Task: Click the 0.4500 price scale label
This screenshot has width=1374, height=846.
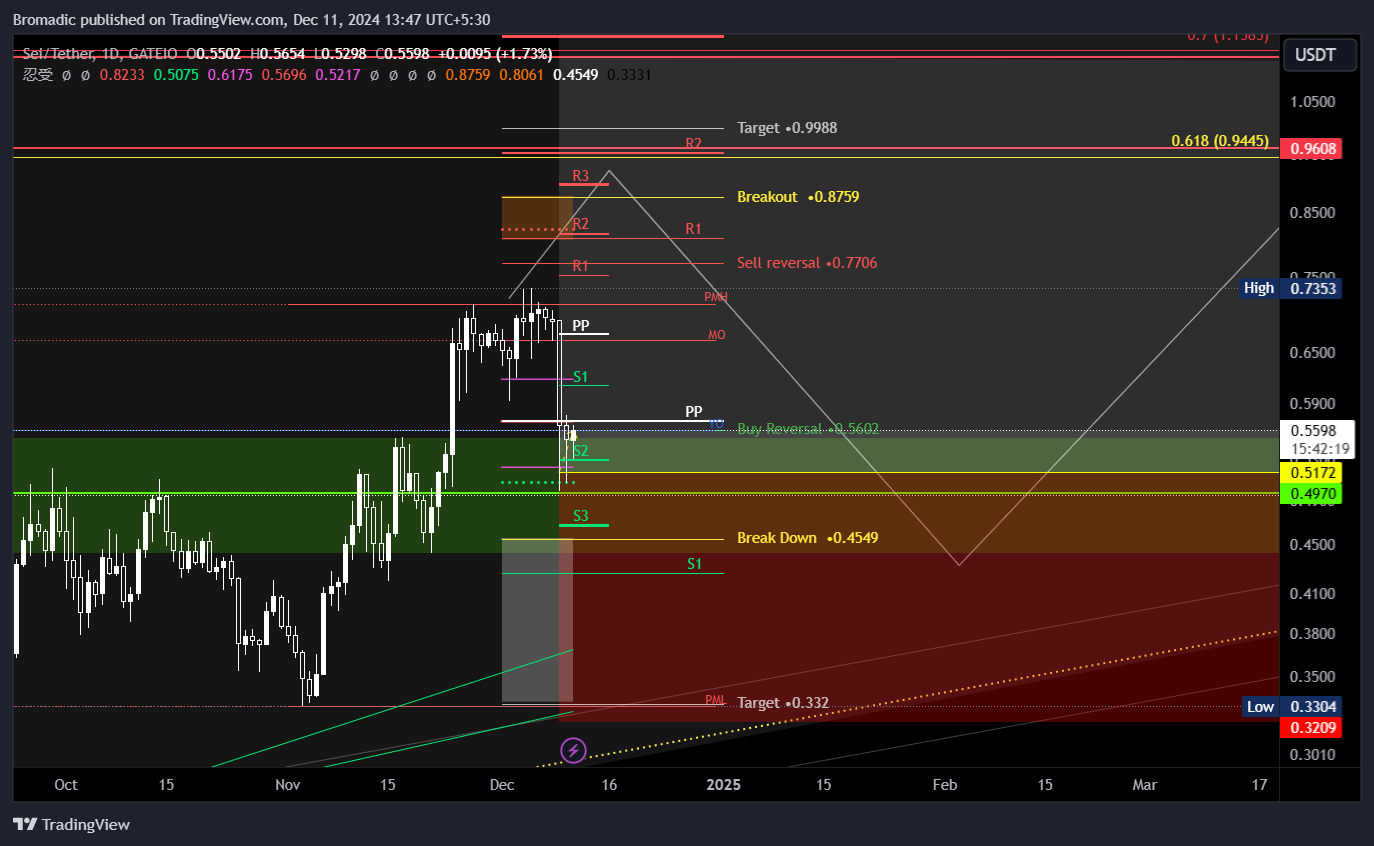Action: click(1312, 544)
